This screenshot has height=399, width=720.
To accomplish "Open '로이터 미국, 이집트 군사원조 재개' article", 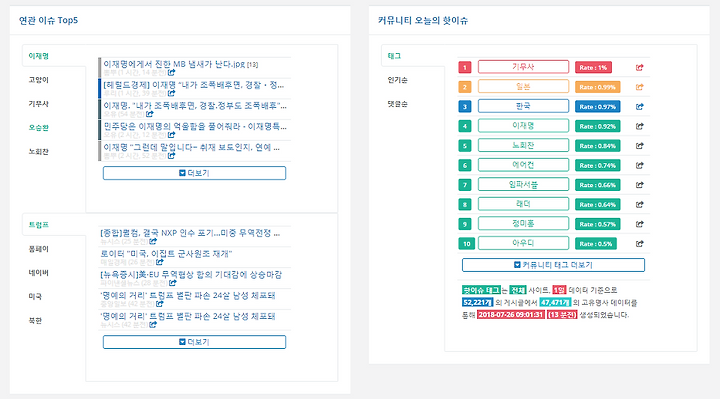I will click(x=166, y=254).
